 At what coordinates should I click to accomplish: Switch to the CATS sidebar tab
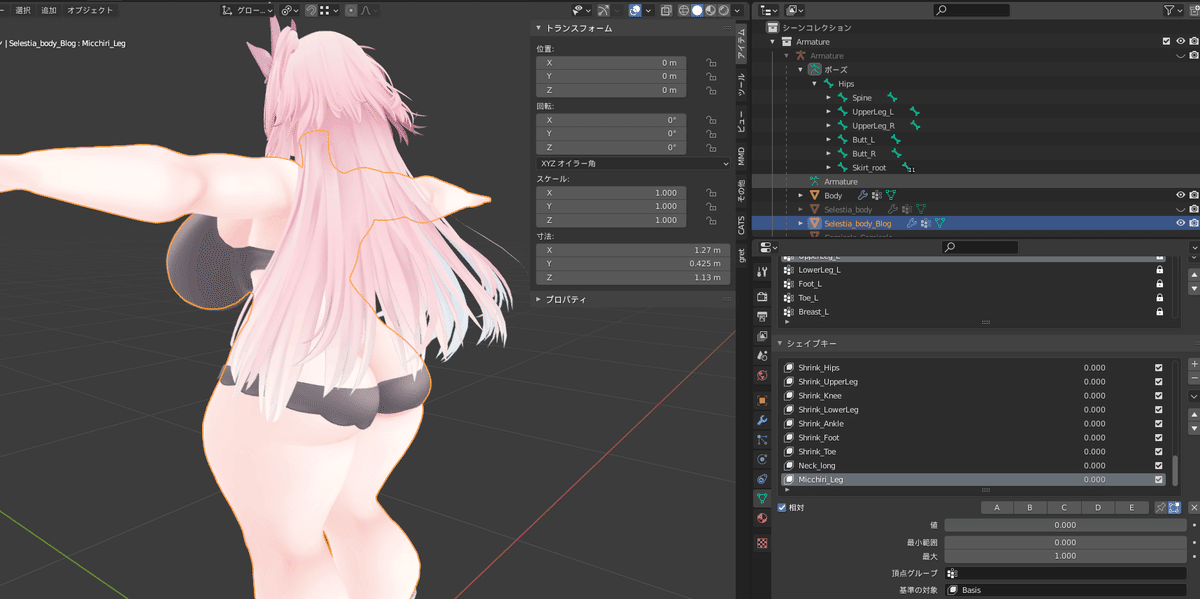pyautogui.click(x=741, y=223)
